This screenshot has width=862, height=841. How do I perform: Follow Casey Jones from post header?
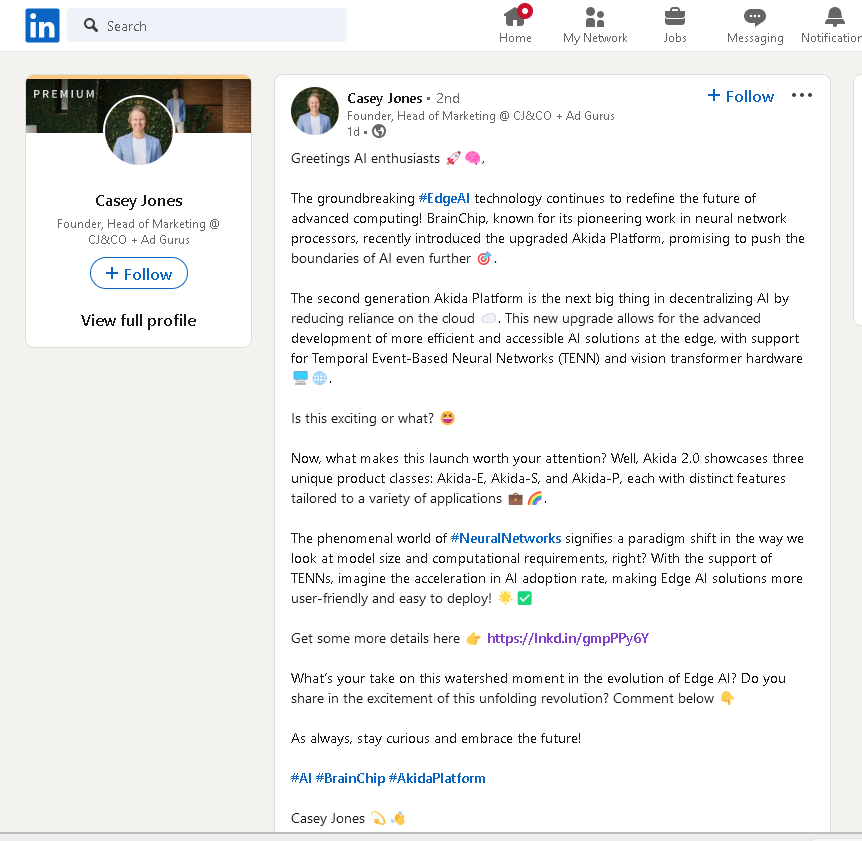741,96
